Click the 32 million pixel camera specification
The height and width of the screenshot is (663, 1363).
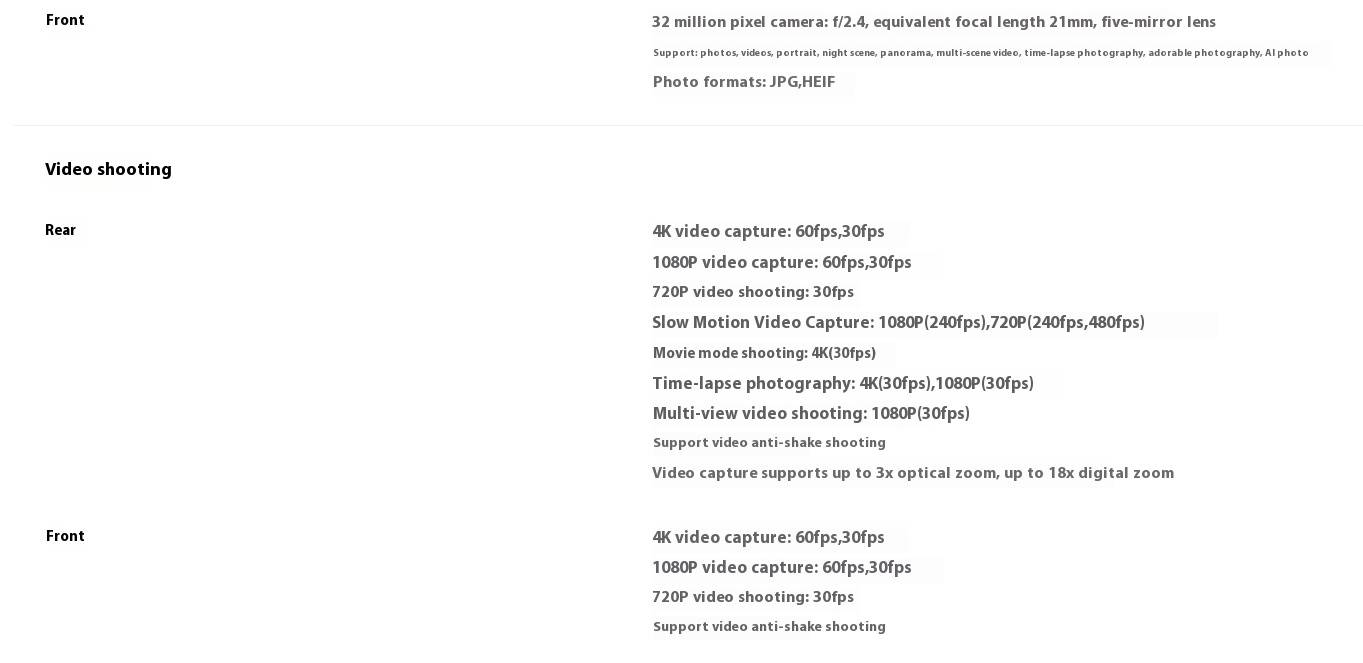pos(934,22)
